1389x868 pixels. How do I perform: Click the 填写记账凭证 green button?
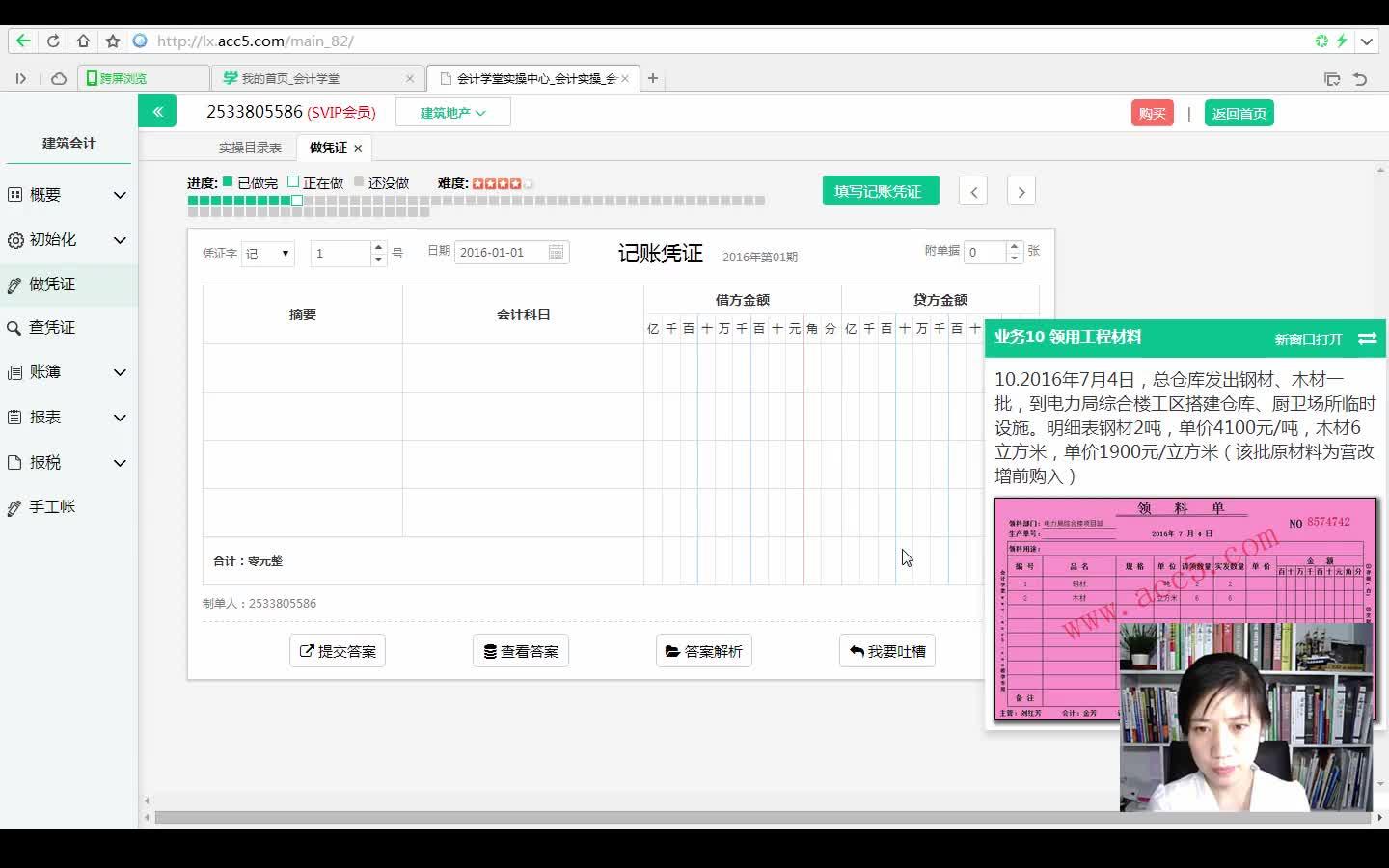pyautogui.click(x=879, y=190)
